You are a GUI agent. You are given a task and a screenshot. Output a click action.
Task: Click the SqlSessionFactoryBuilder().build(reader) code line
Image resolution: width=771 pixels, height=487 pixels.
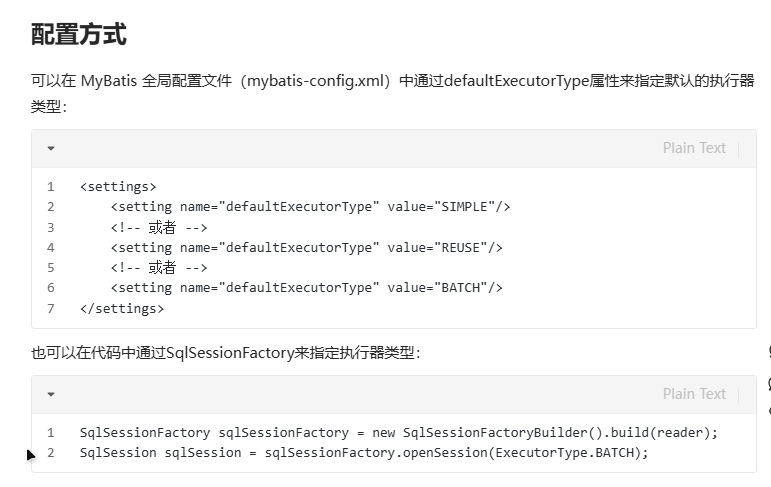399,432
